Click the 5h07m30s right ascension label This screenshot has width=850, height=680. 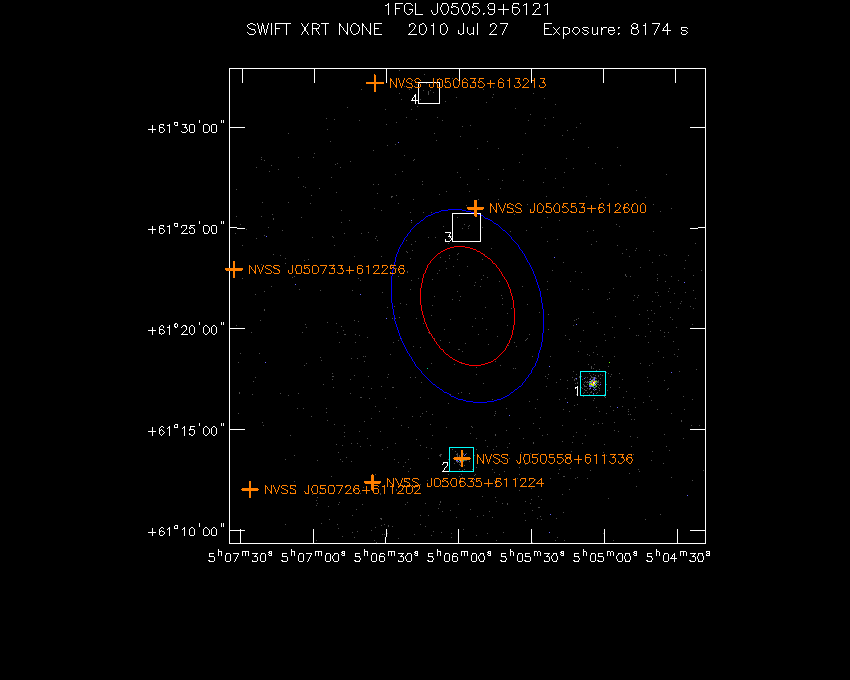pyautogui.click(x=240, y=557)
